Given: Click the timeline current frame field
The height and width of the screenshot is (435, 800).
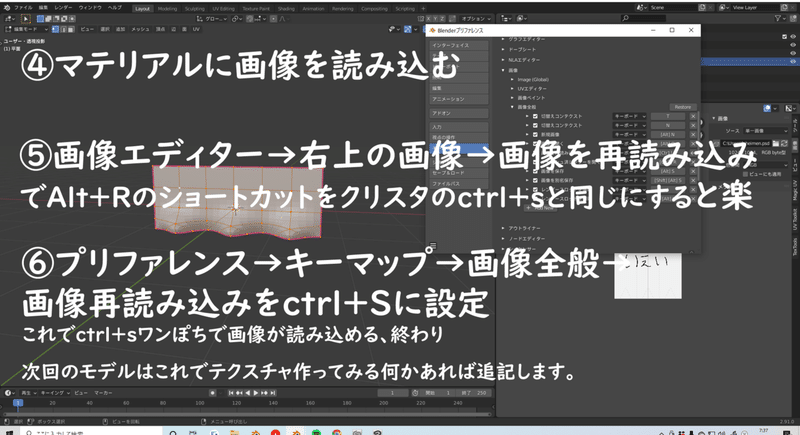Looking at the screenshot, I should click(393, 393).
